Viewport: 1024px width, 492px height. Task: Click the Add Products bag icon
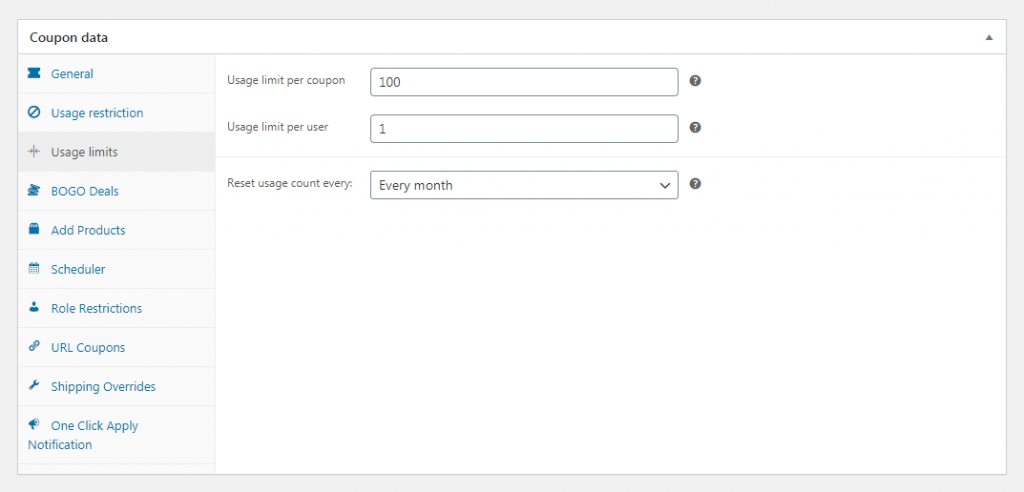(x=33, y=229)
